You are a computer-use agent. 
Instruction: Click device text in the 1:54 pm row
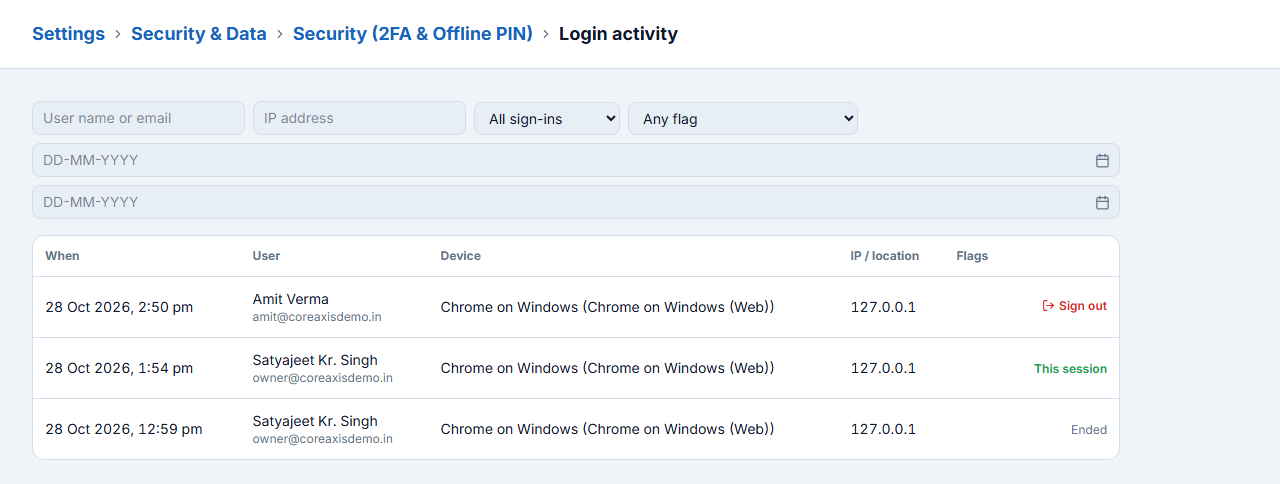pos(607,368)
